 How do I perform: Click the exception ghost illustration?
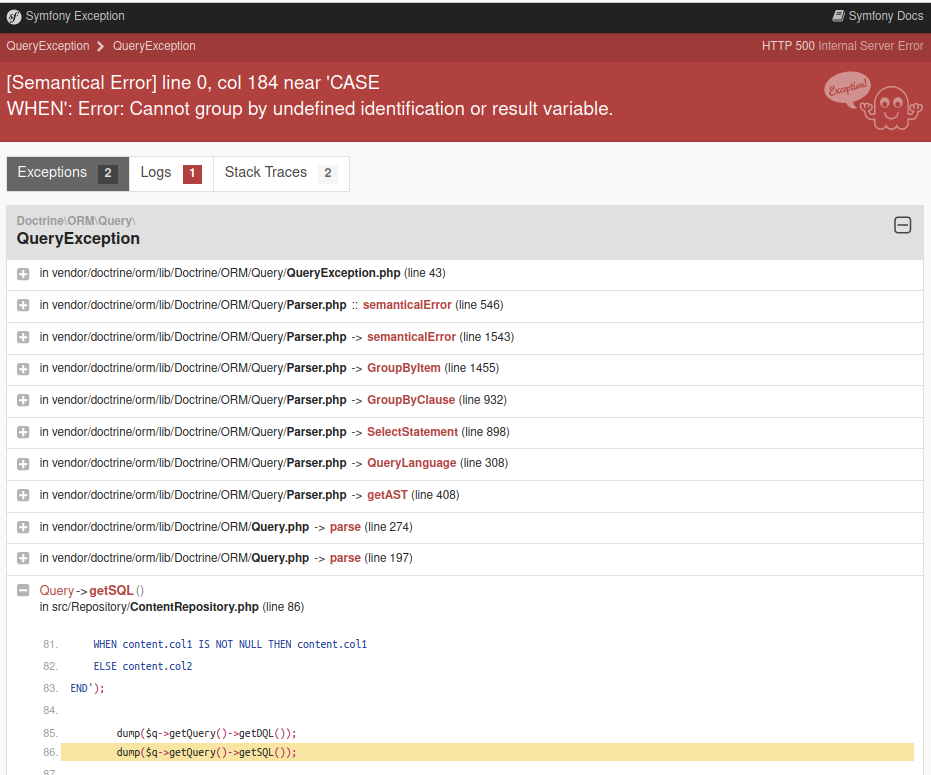(872, 101)
